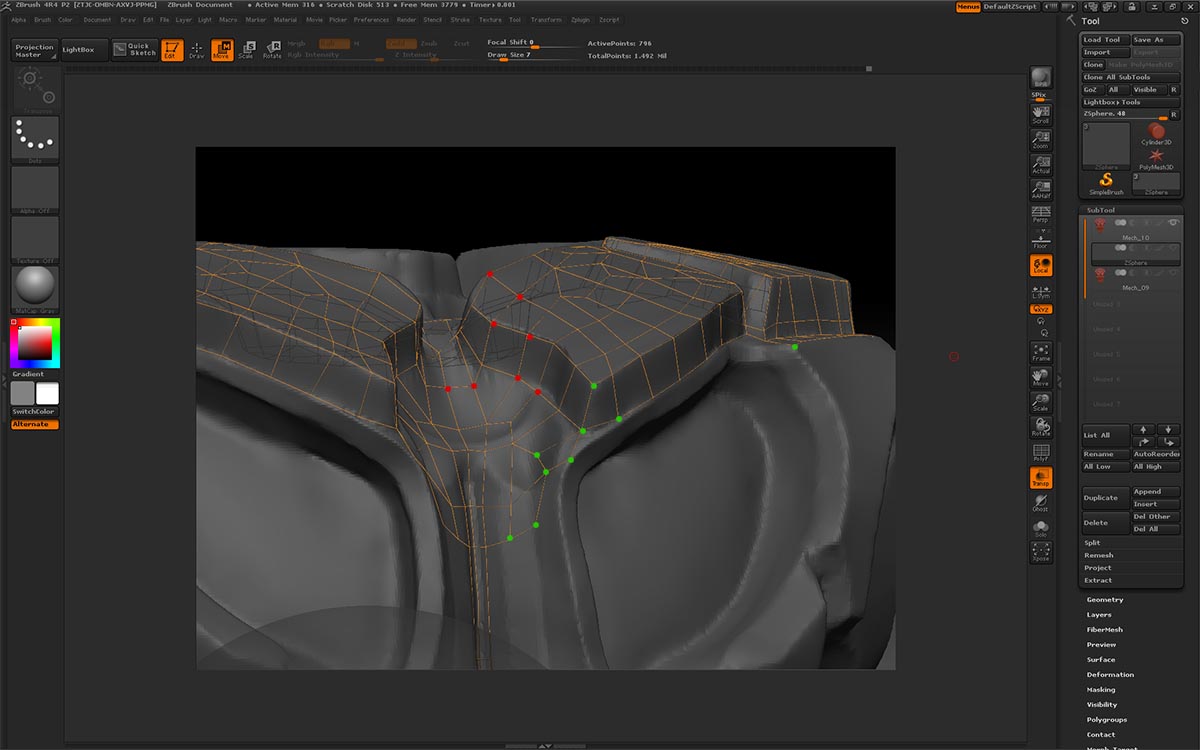Select the SimpleBrush tool
The image size is (1200, 750).
pos(1106,183)
